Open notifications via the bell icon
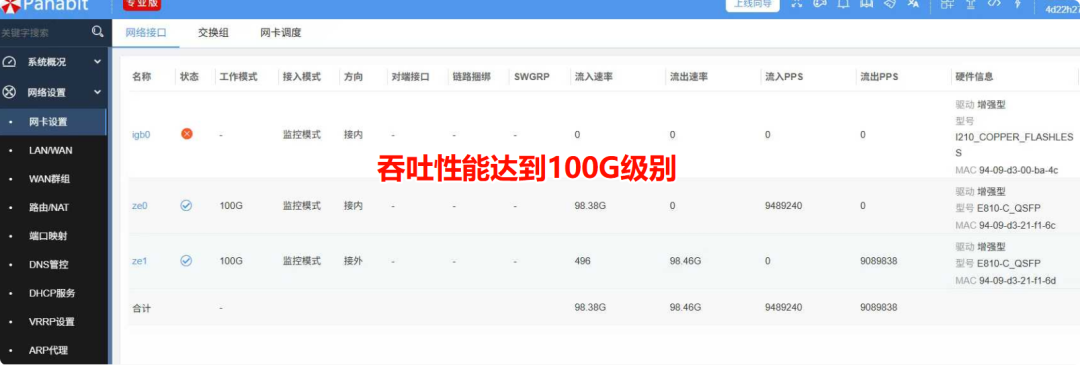1080x365 pixels. pyautogui.click(x=844, y=4)
